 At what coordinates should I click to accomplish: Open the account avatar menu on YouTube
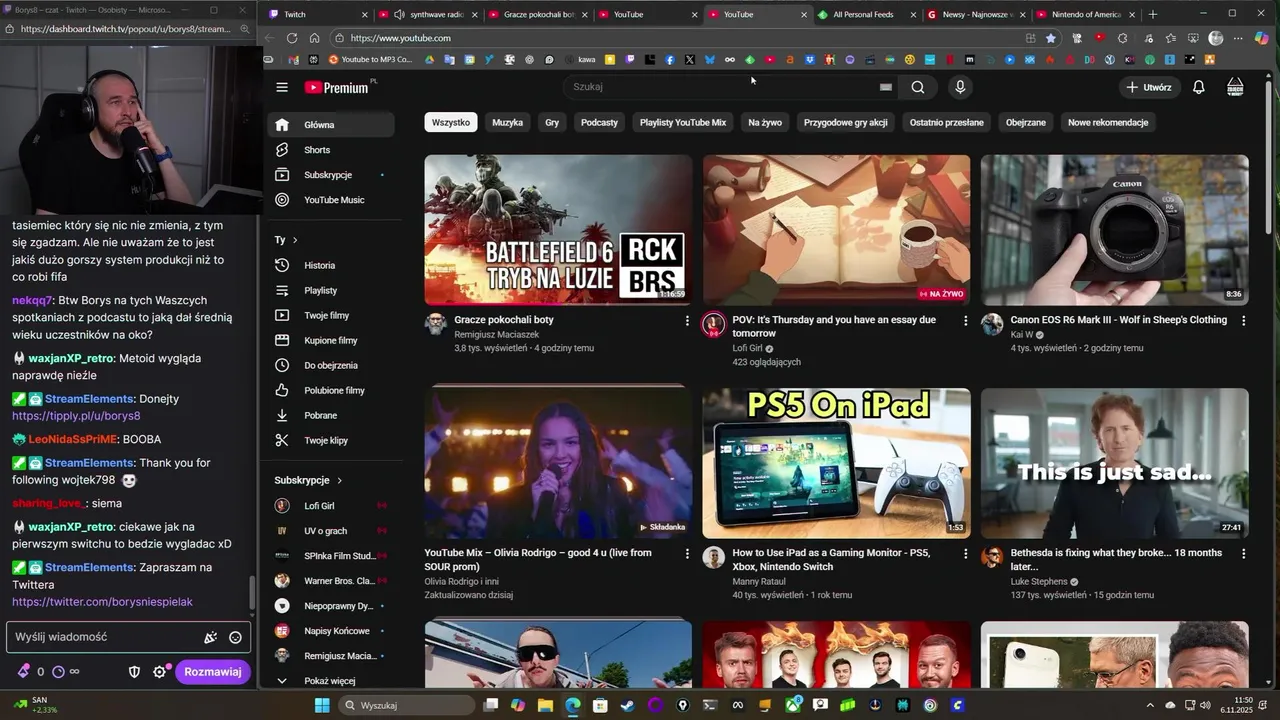(x=1235, y=87)
